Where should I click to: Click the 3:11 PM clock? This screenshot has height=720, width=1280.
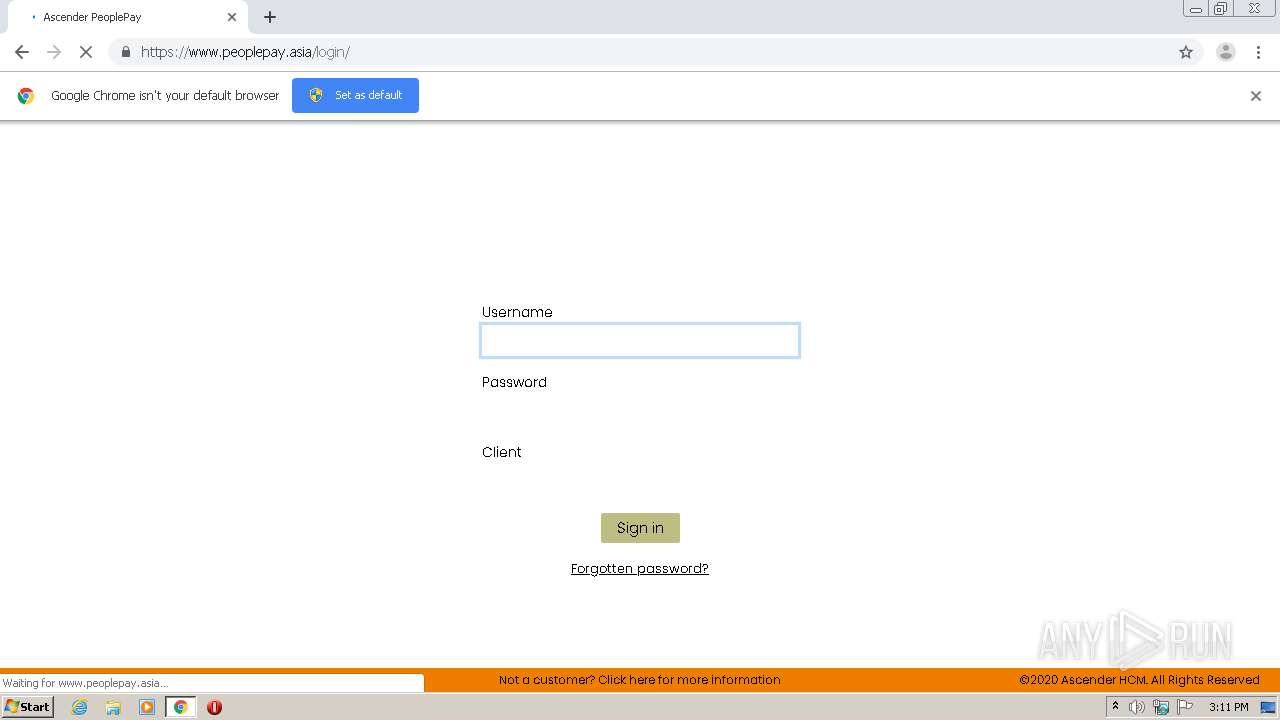(1229, 707)
